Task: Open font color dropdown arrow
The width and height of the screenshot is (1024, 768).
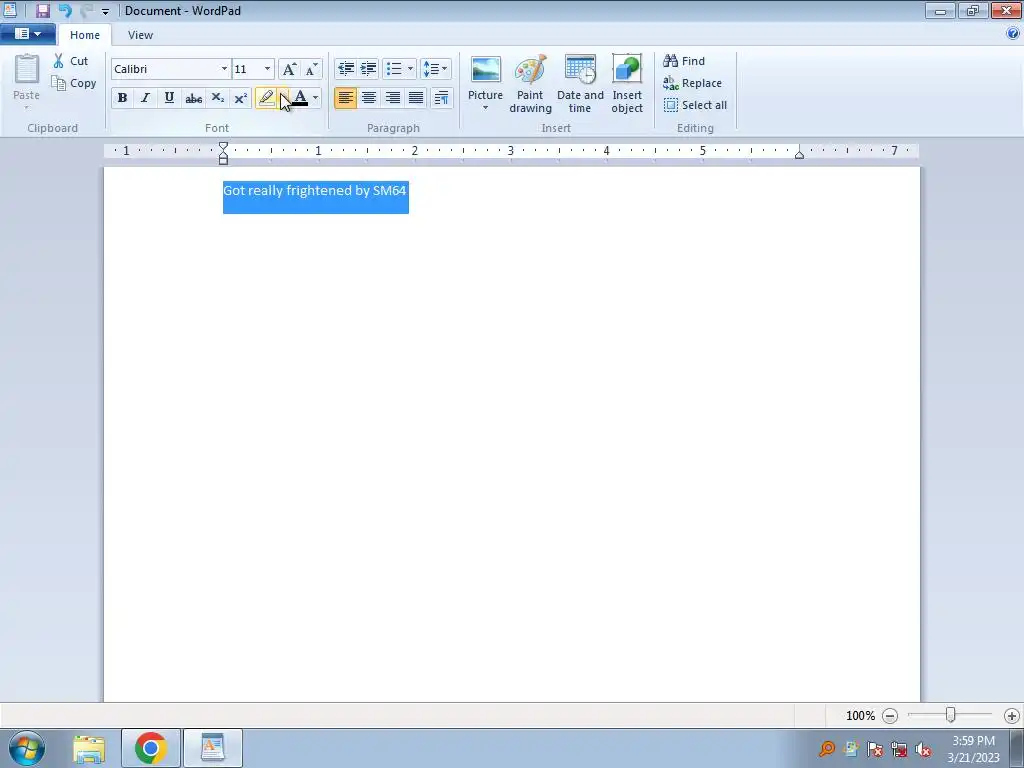Action: tap(315, 98)
